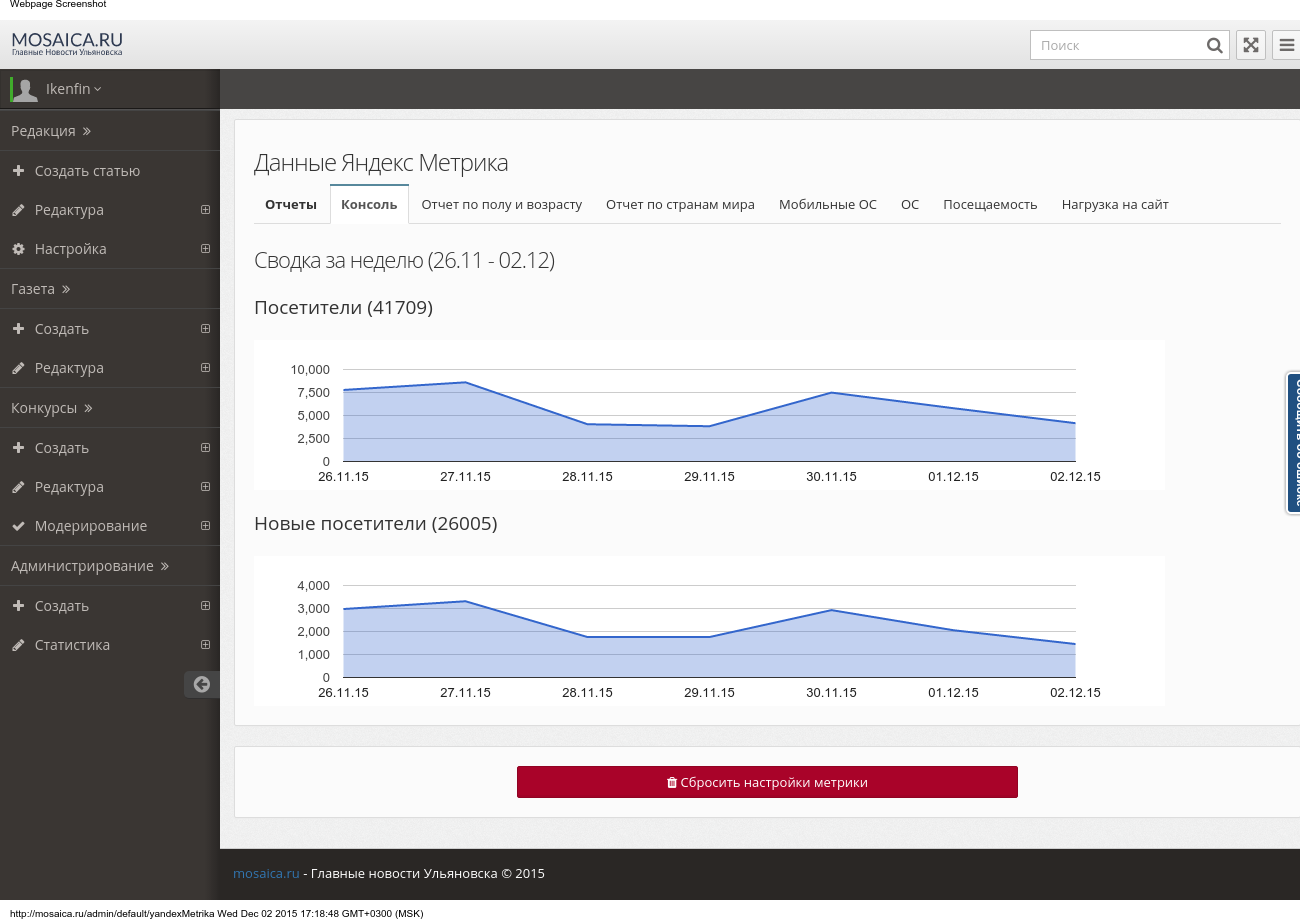Click the gear icon beside Настройка

click(18, 249)
